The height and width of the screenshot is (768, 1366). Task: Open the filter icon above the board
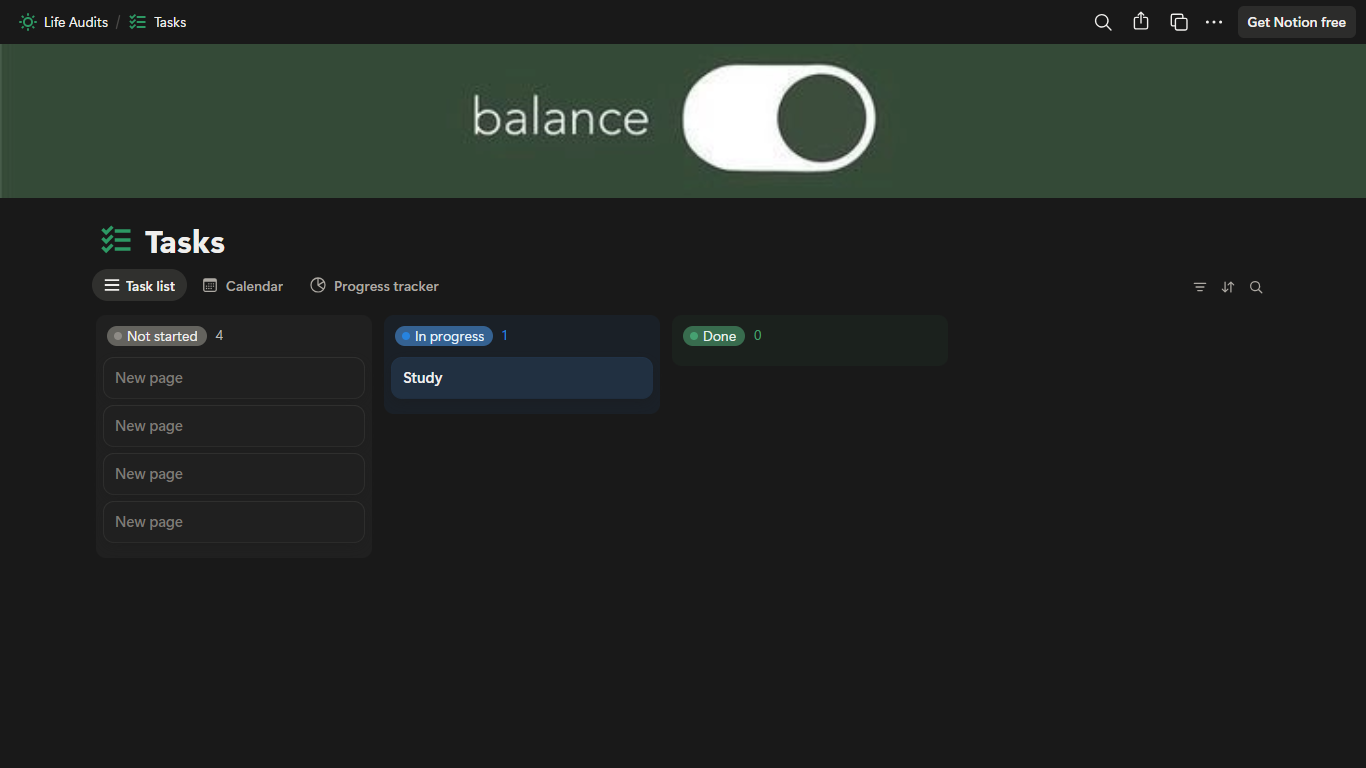pyautogui.click(x=1200, y=287)
